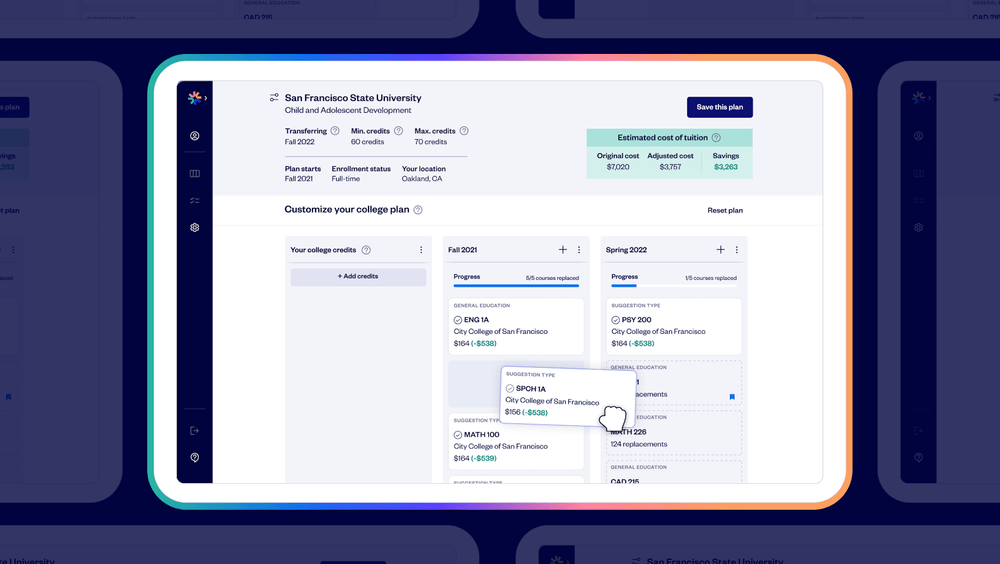
Task: Toggle the check circle on PSY 200
Action: 615,320
